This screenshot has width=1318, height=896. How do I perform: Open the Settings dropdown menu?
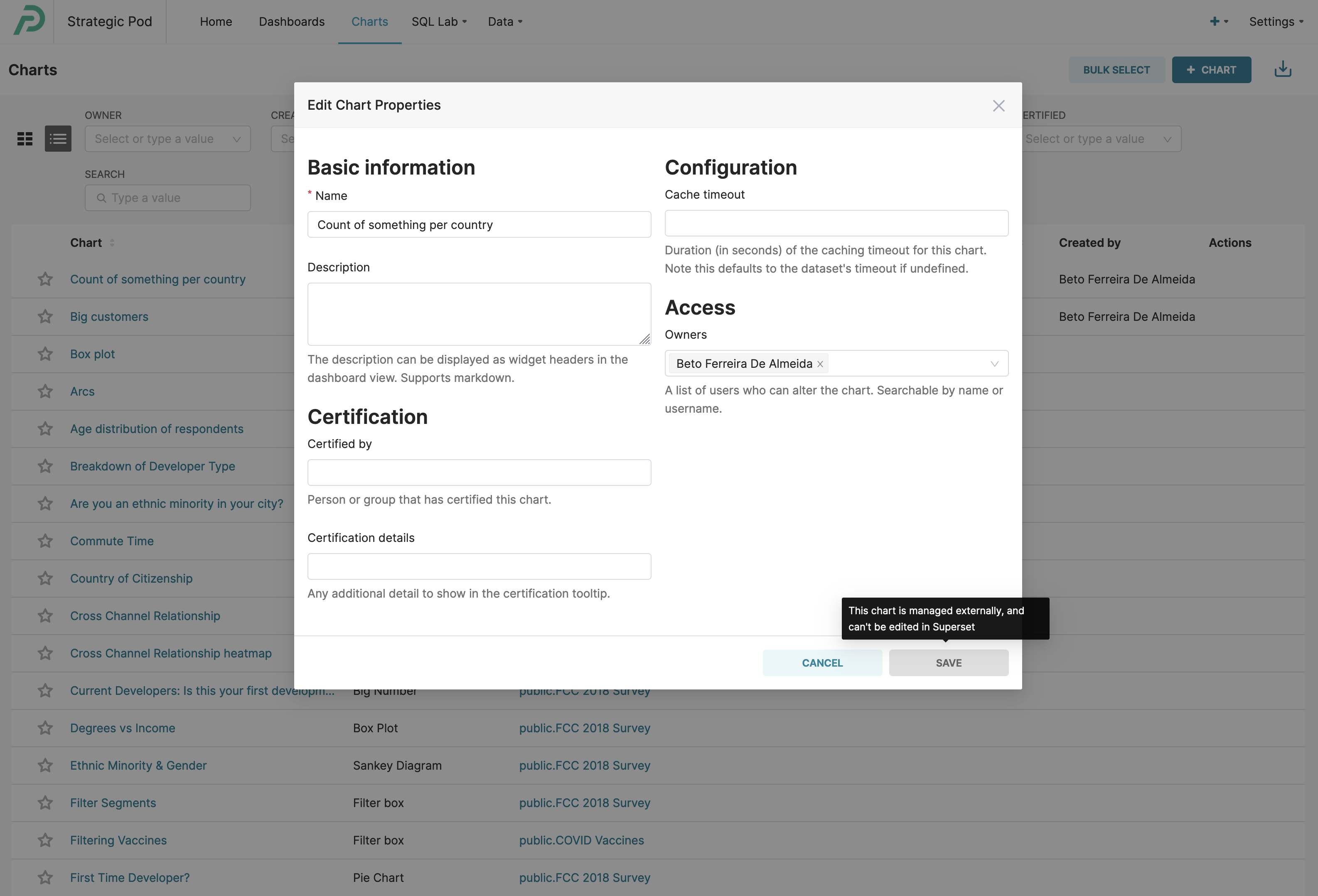pos(1276,22)
